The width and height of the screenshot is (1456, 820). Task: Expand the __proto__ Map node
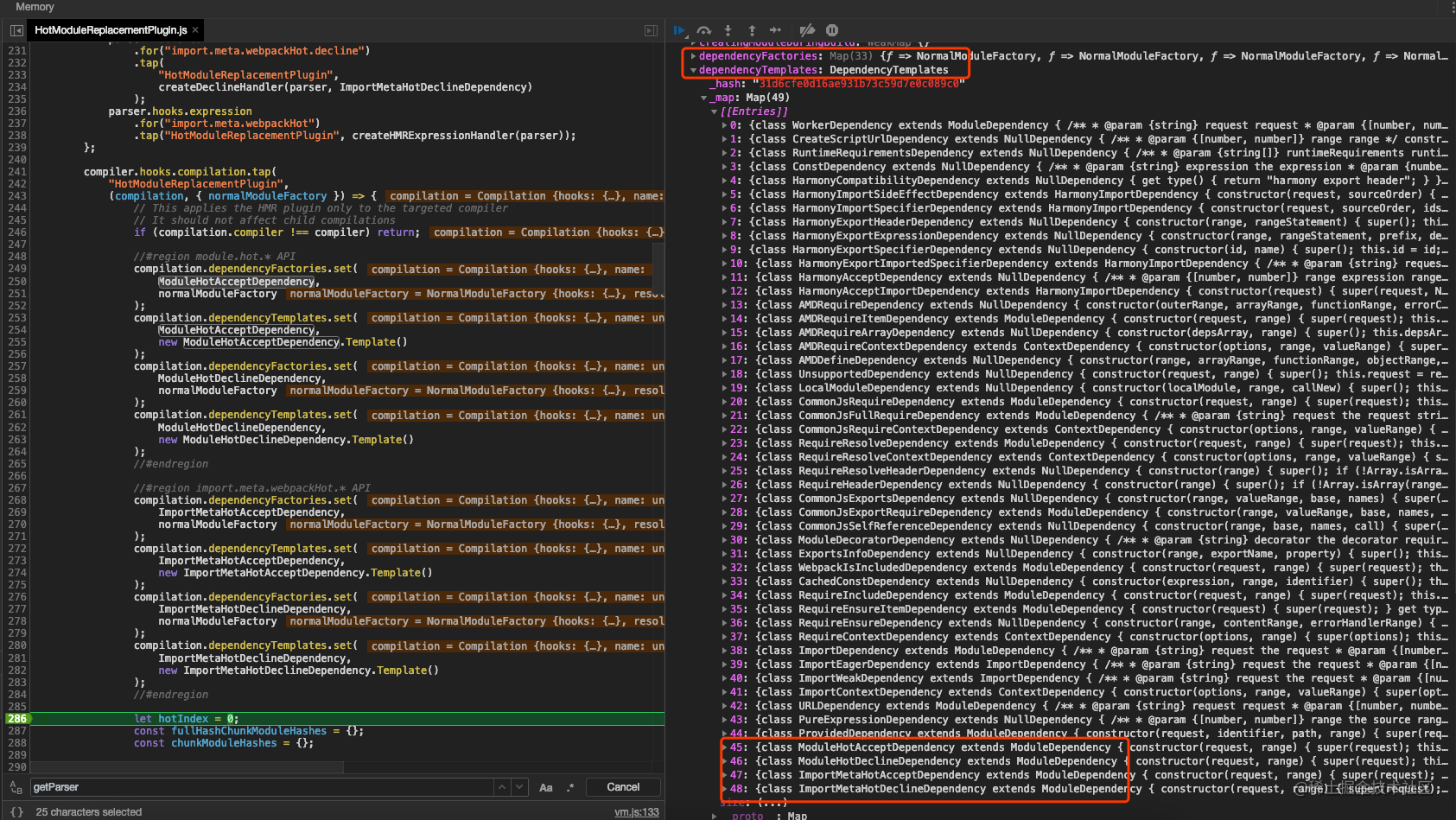point(714,816)
